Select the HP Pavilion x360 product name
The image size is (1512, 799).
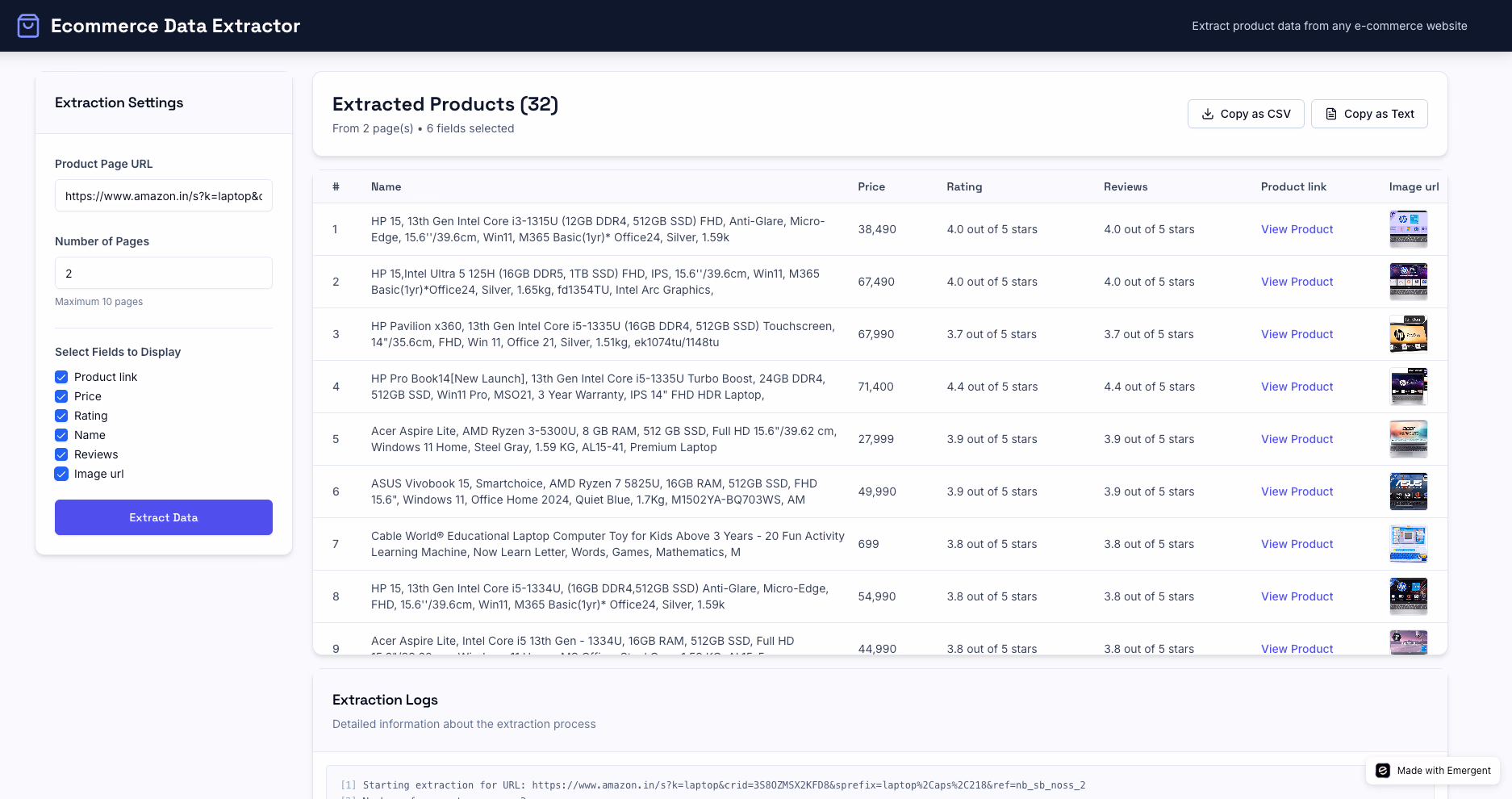click(x=604, y=334)
